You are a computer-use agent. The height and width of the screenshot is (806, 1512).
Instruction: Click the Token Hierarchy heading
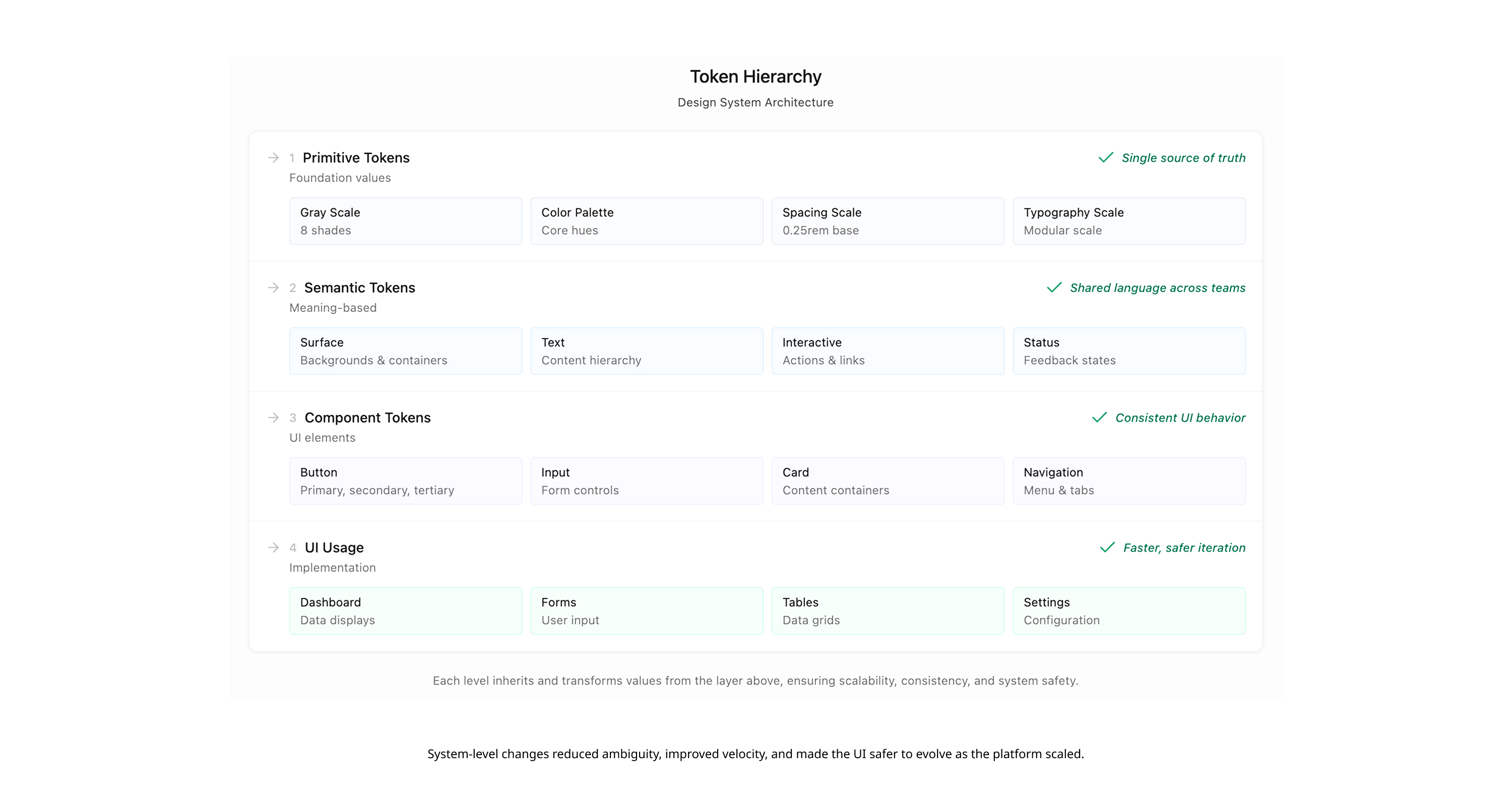click(x=755, y=77)
